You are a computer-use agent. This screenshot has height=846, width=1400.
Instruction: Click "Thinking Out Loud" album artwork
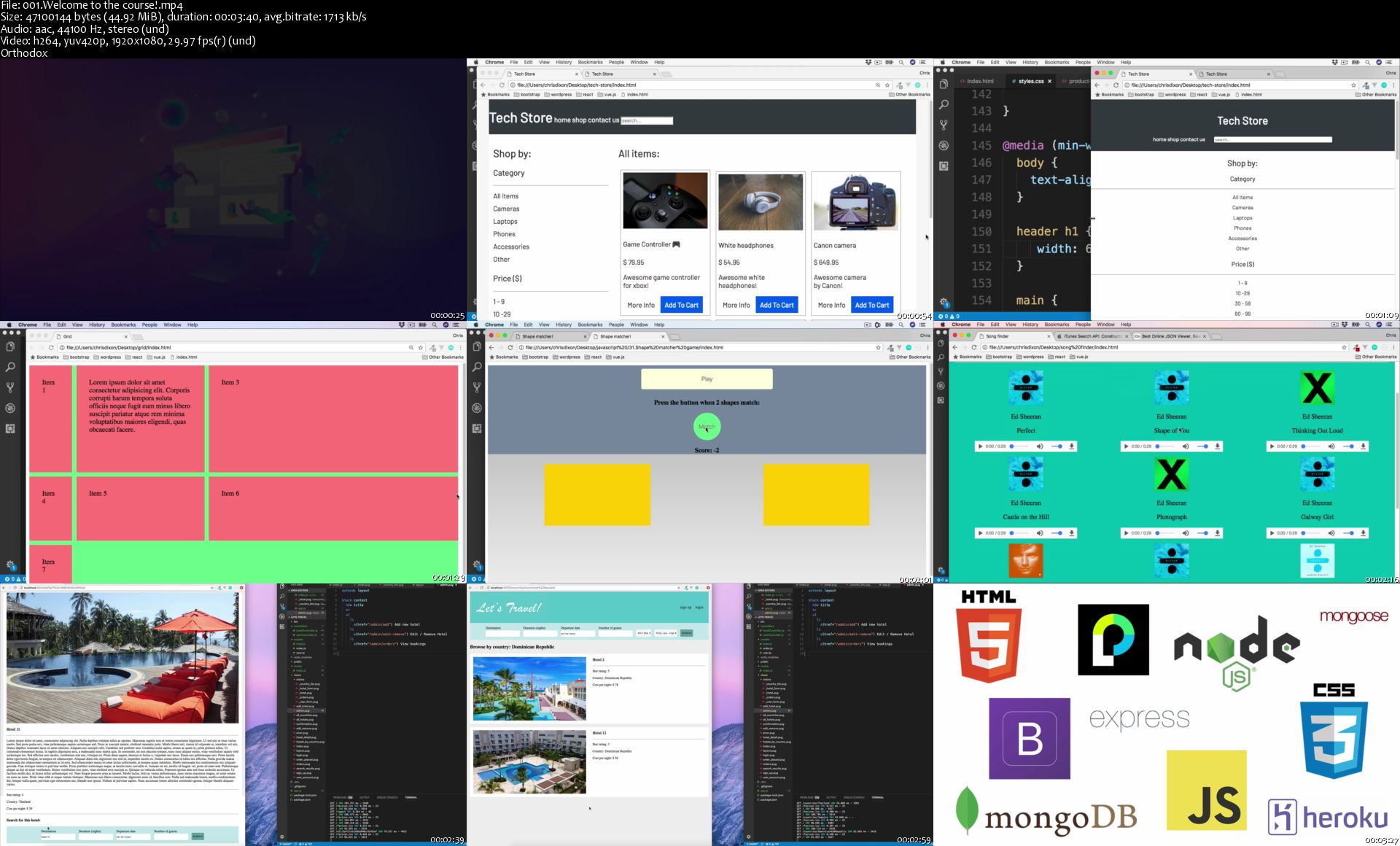[1317, 388]
